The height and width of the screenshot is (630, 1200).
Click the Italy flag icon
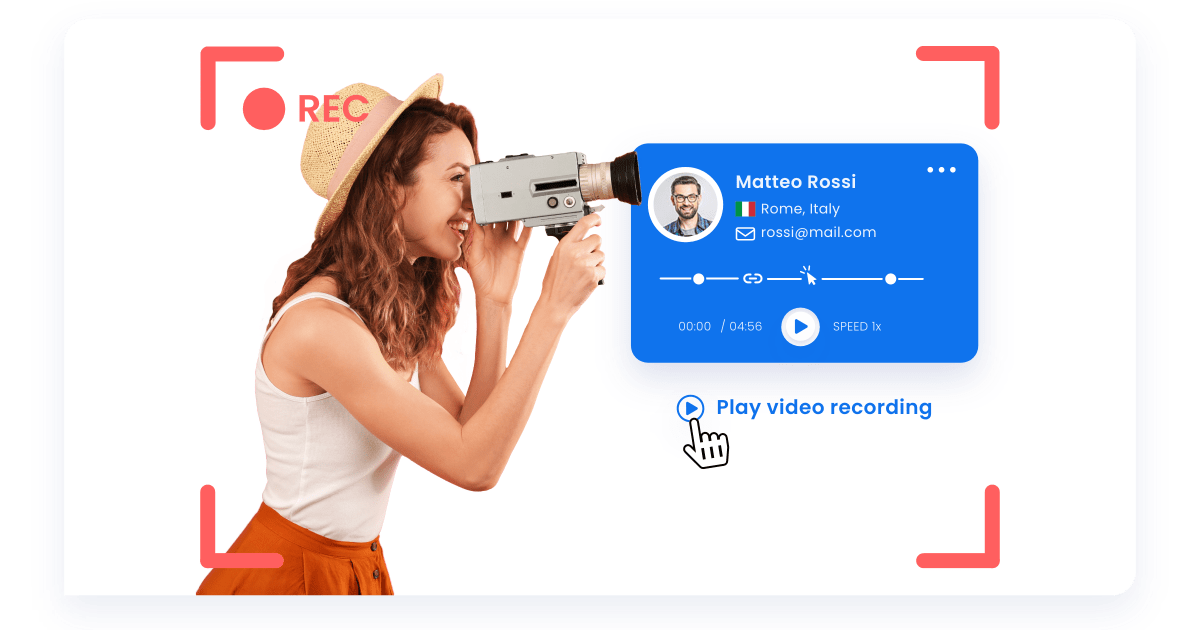point(745,209)
